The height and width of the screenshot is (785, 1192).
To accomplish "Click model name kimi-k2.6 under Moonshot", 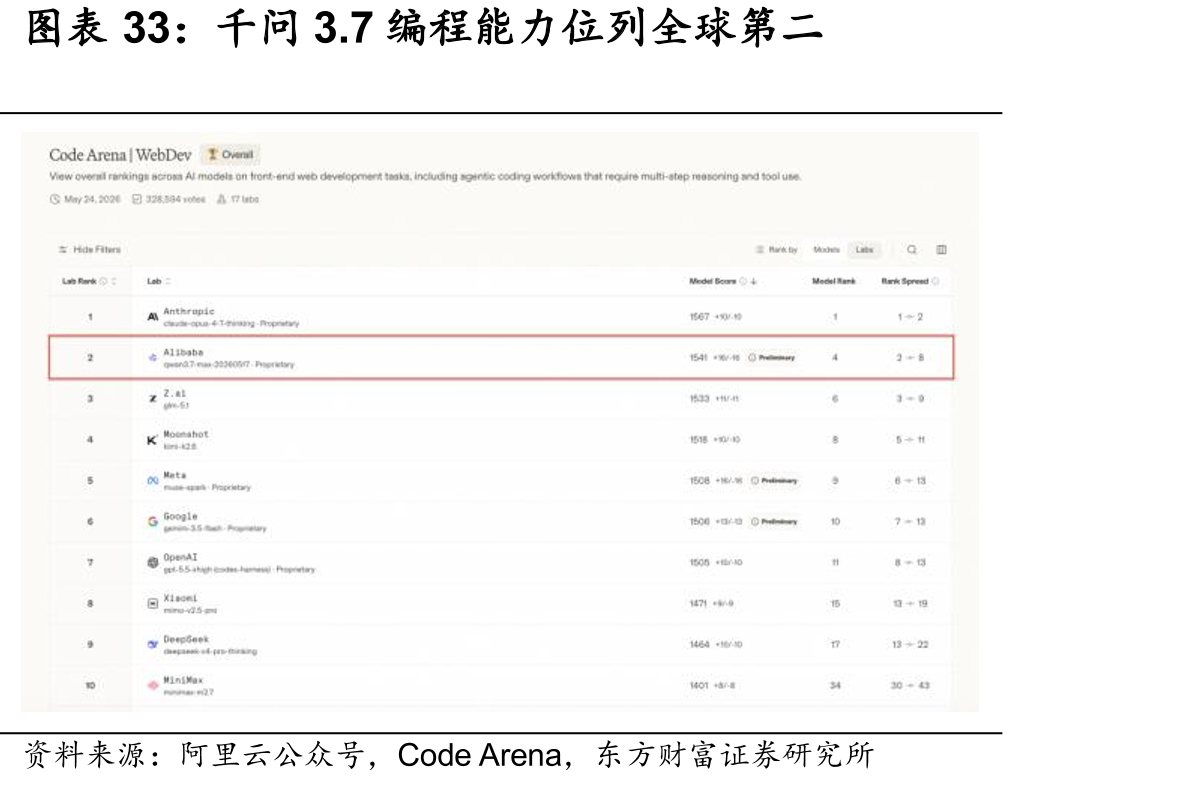I will tap(179, 446).
